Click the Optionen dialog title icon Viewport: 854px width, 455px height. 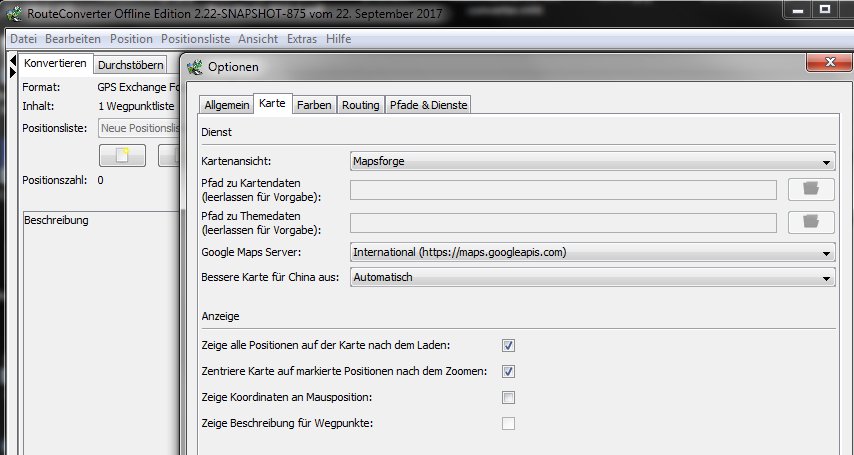click(x=194, y=67)
